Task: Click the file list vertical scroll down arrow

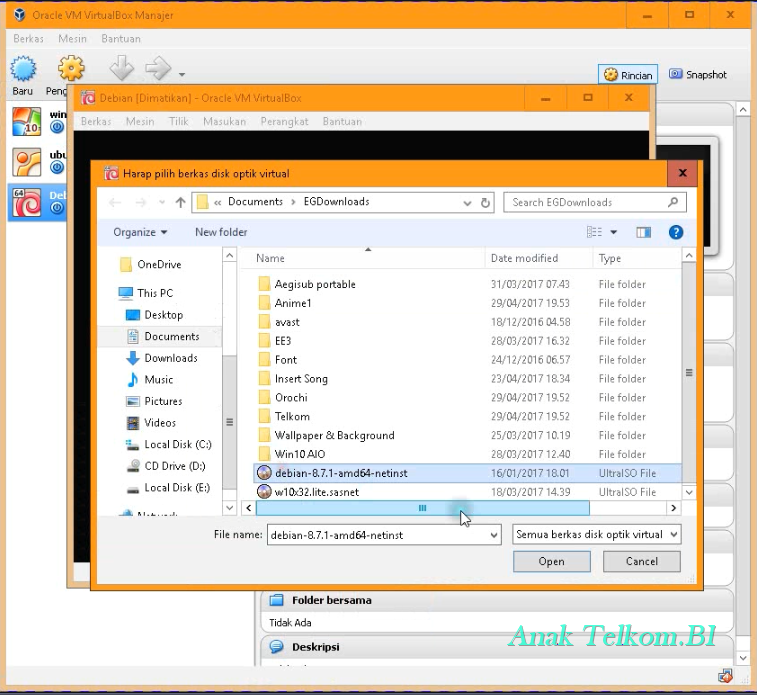Action: (689, 492)
